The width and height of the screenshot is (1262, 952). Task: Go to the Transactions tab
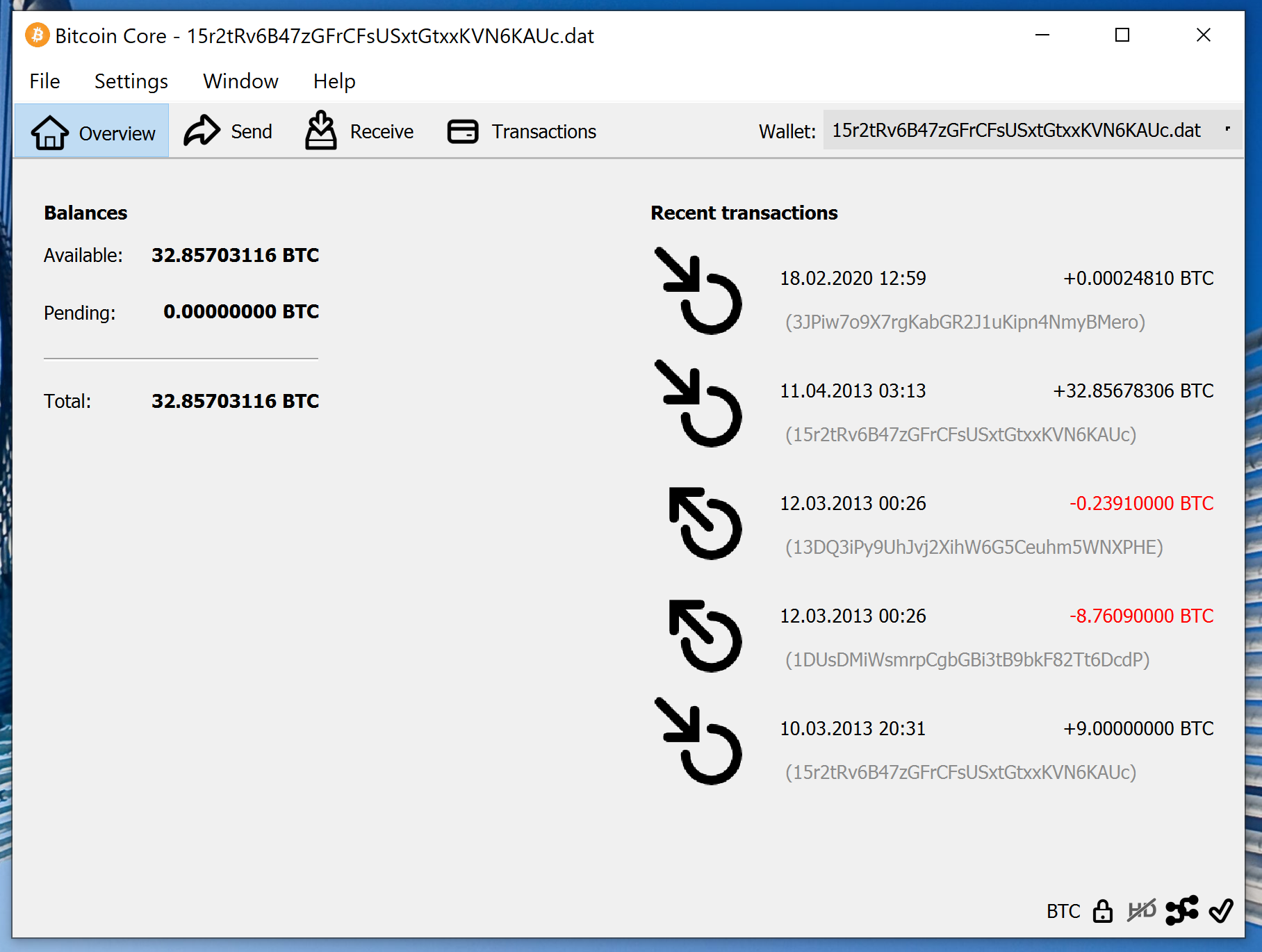522,131
